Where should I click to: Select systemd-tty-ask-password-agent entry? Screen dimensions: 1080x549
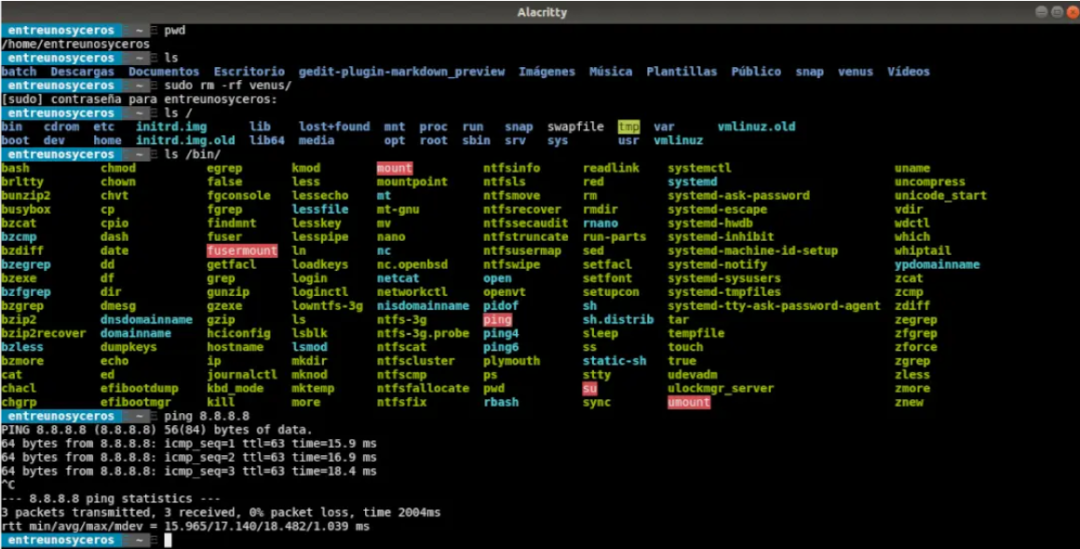coord(774,306)
